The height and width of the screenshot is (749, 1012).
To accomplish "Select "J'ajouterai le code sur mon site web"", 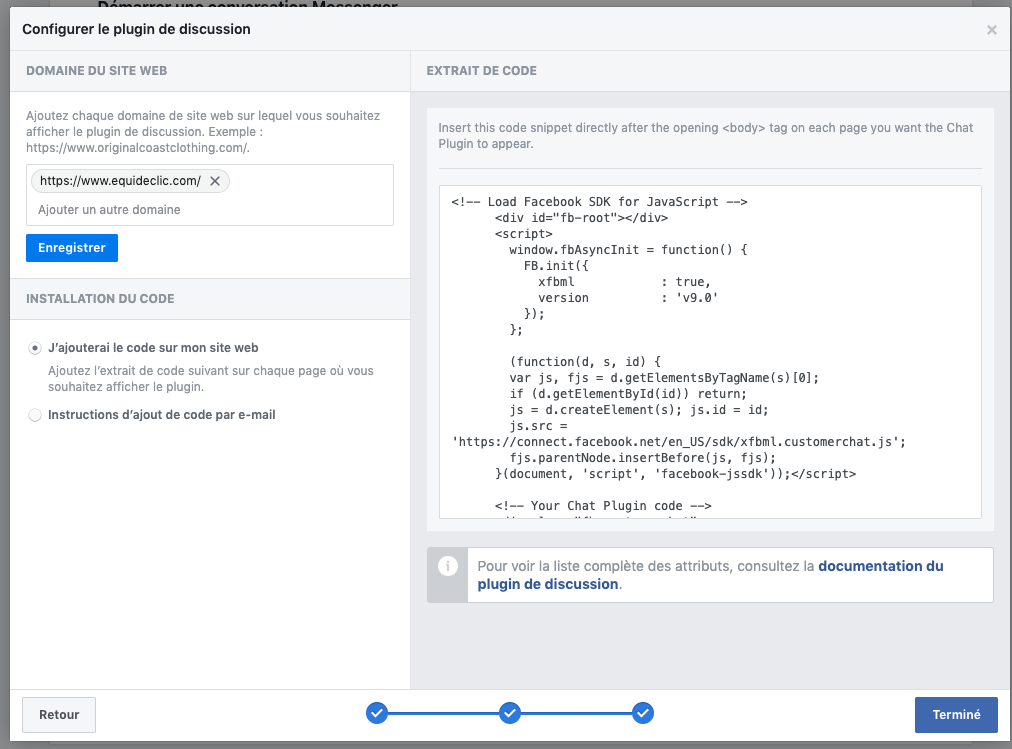I will click(35, 348).
